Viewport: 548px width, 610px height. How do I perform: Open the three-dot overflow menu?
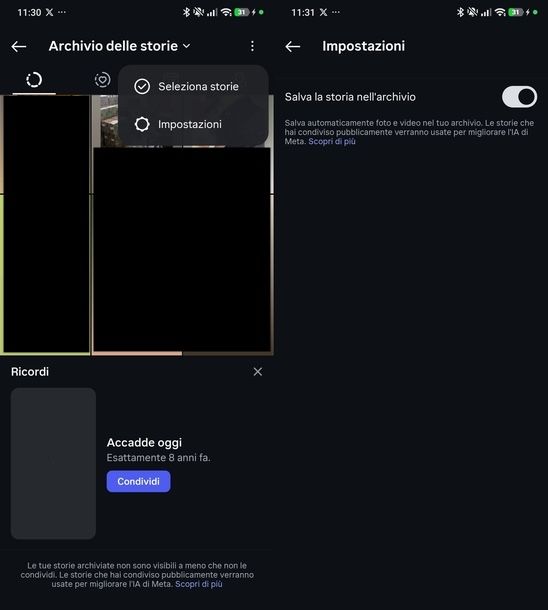pos(252,46)
